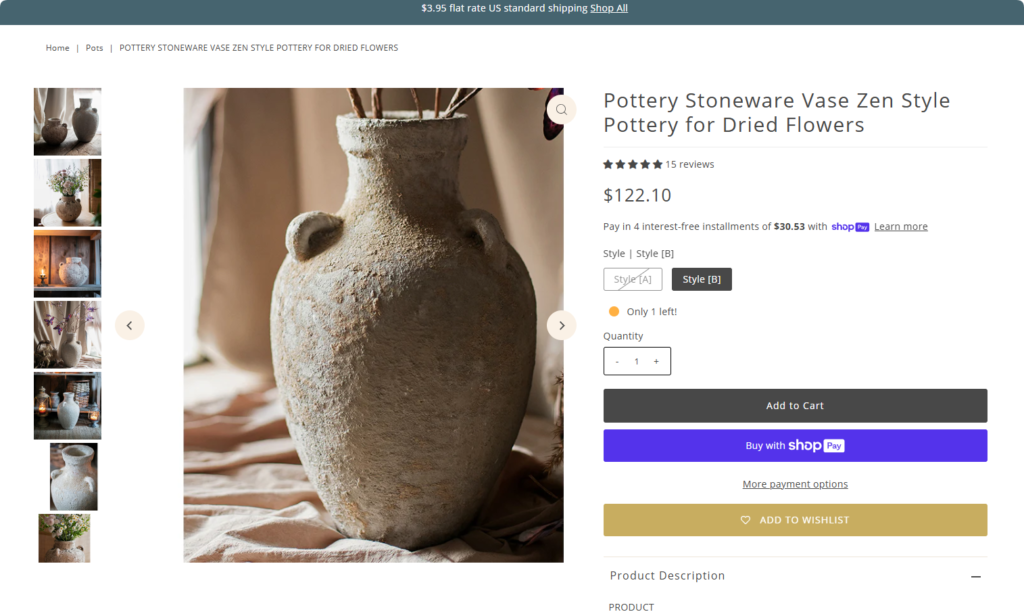This screenshot has height=614, width=1024.
Task: Click the quantity input field
Action: tap(636, 361)
